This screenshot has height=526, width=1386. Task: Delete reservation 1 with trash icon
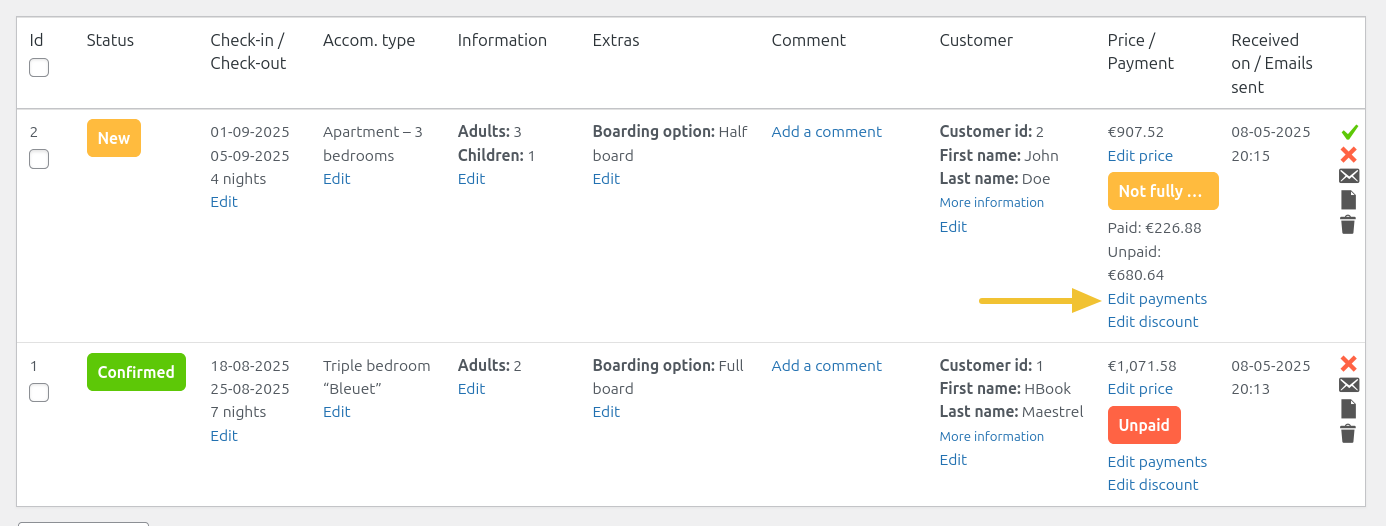pos(1349,433)
